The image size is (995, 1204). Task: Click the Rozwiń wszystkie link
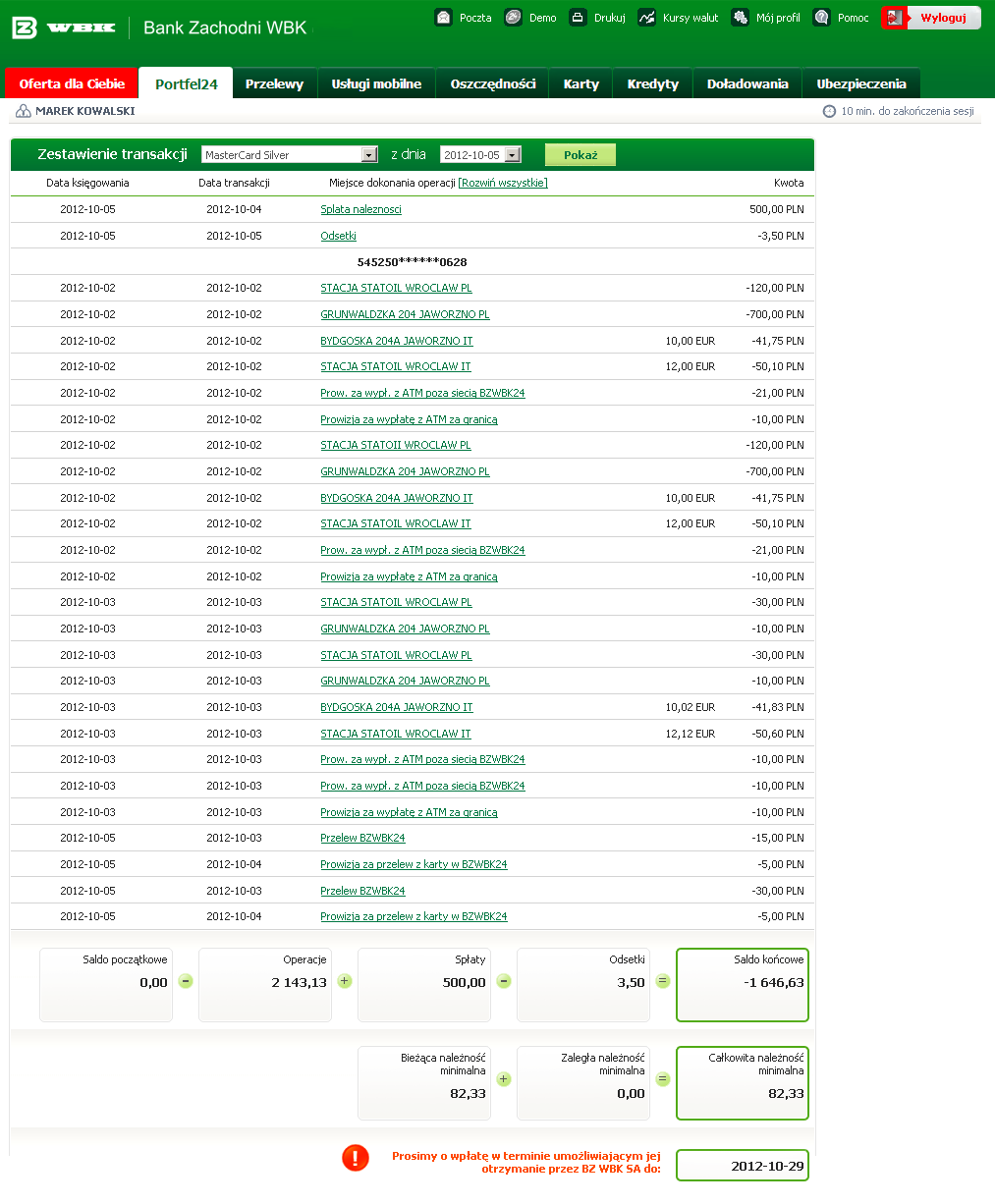coord(503,183)
